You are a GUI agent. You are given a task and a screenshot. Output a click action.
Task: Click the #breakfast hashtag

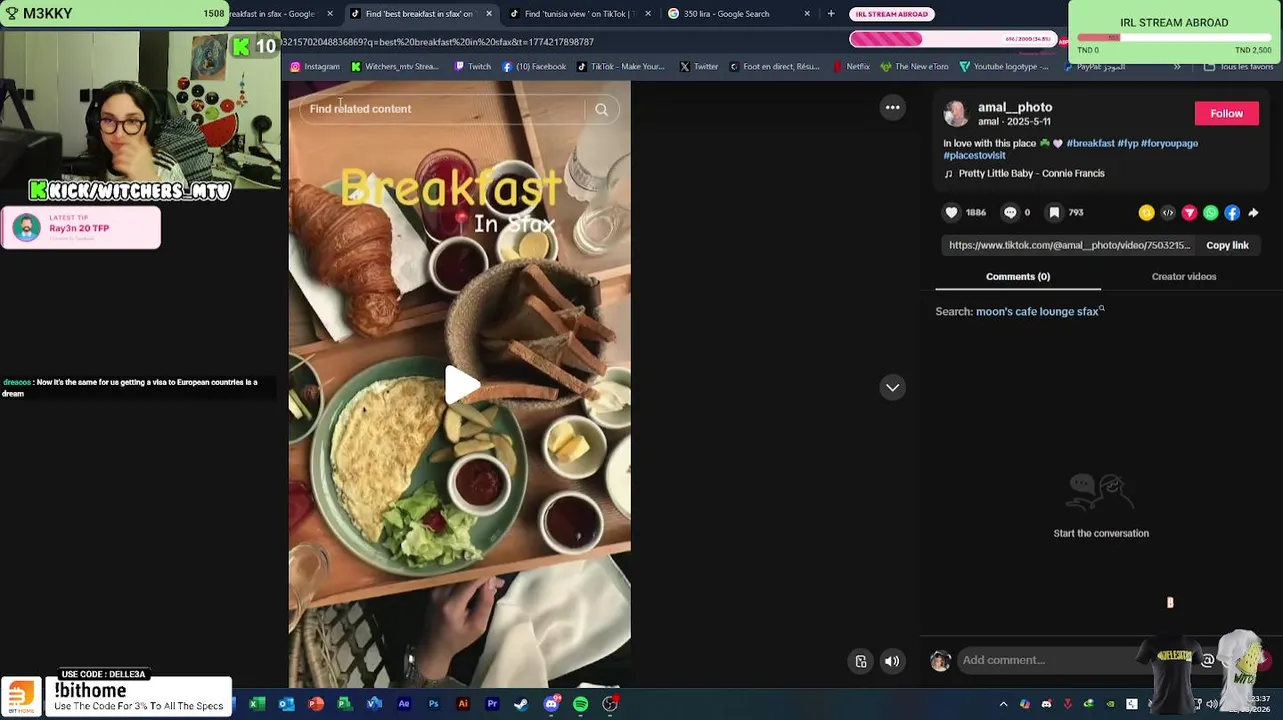1090,143
